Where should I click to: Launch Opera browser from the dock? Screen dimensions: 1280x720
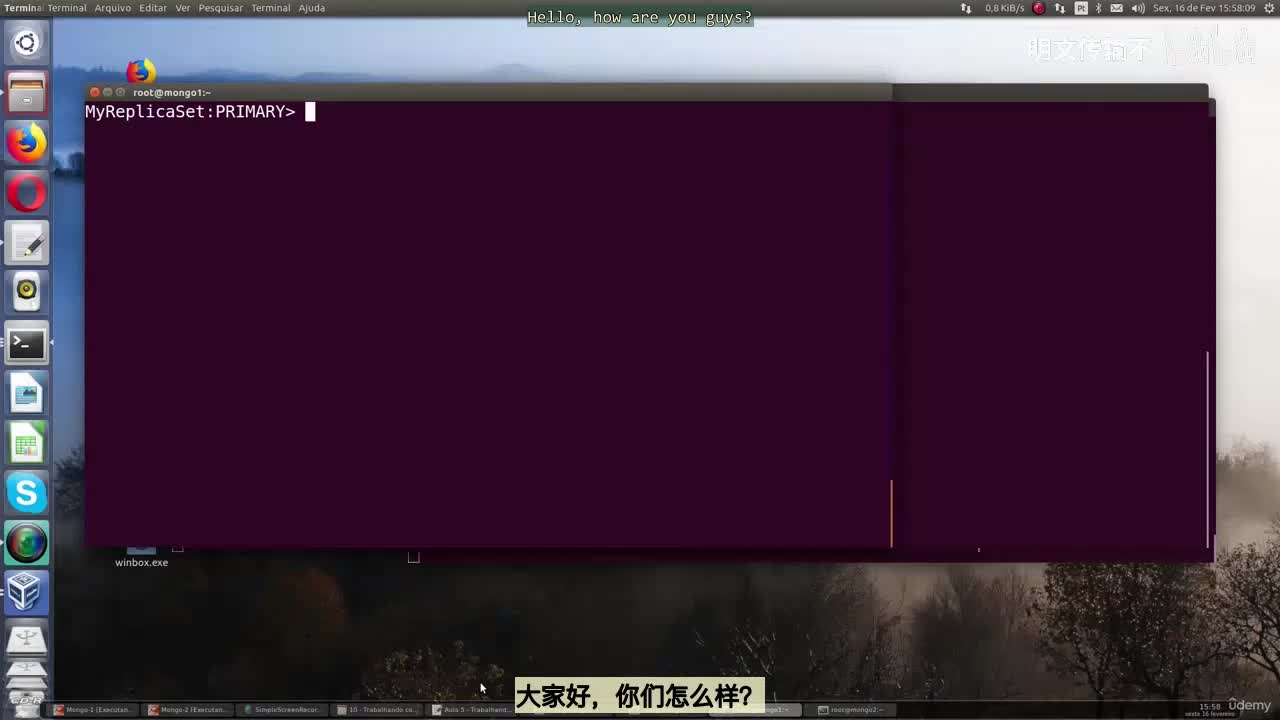pos(26,193)
